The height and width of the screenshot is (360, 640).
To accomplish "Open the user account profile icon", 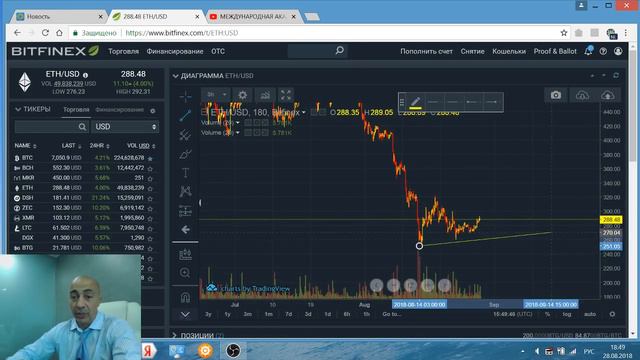I will 618,51.
